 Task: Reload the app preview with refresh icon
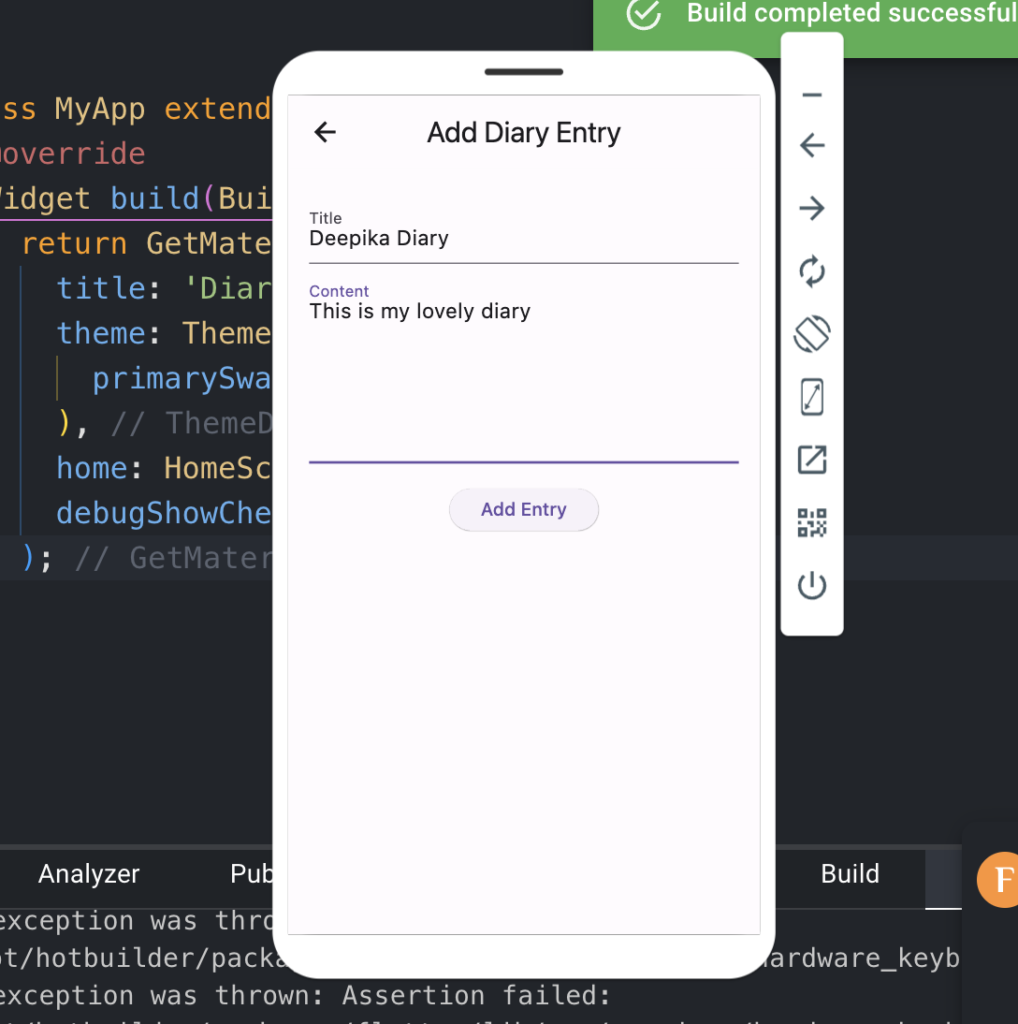pos(812,271)
